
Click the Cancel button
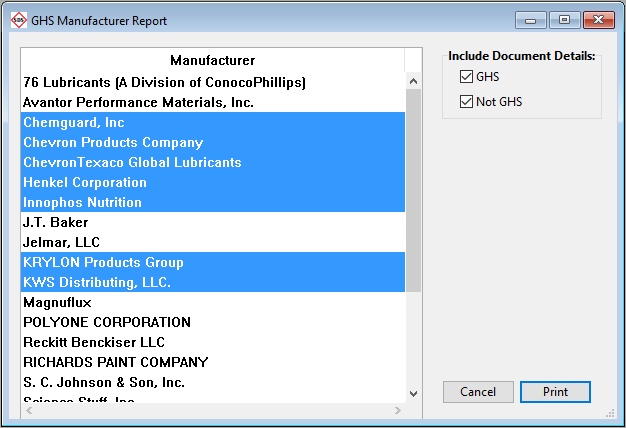[478, 392]
